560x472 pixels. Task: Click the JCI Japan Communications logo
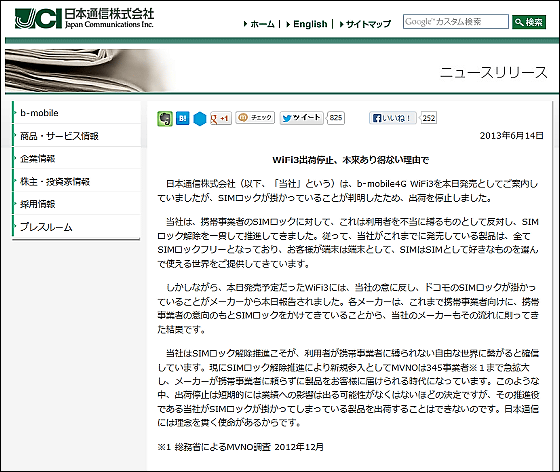point(84,19)
